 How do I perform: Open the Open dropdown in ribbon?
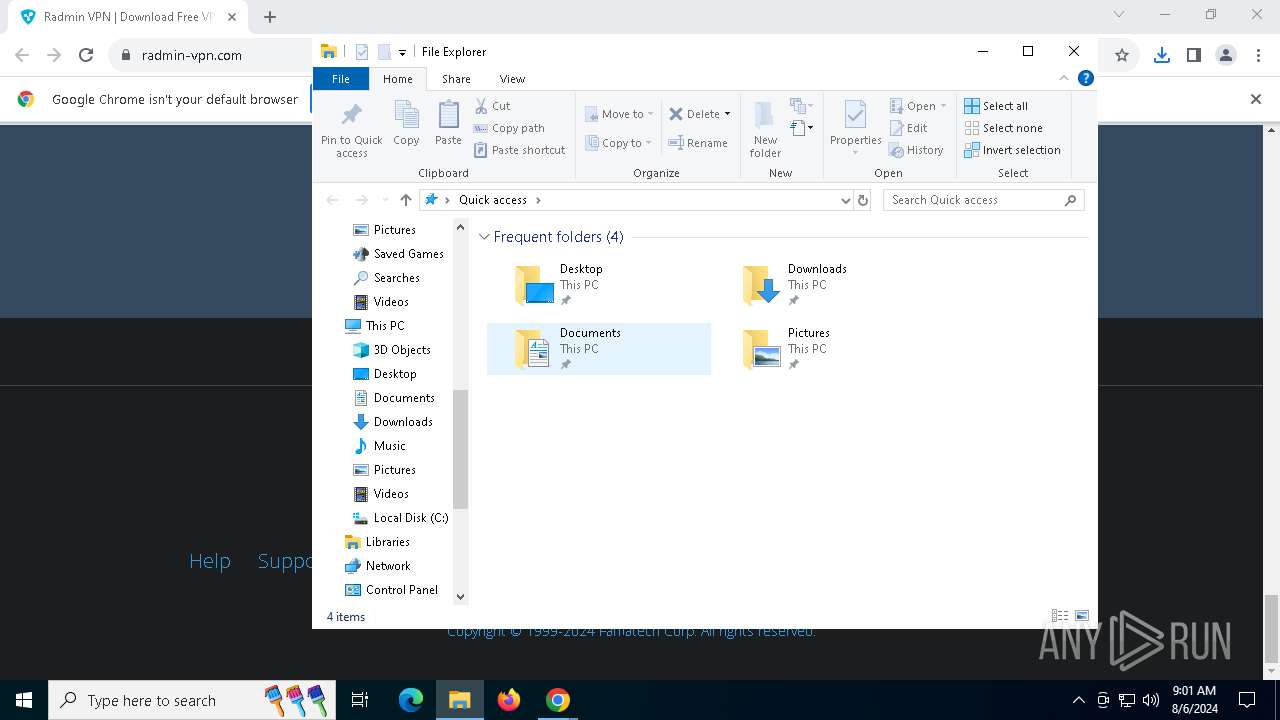[917, 106]
